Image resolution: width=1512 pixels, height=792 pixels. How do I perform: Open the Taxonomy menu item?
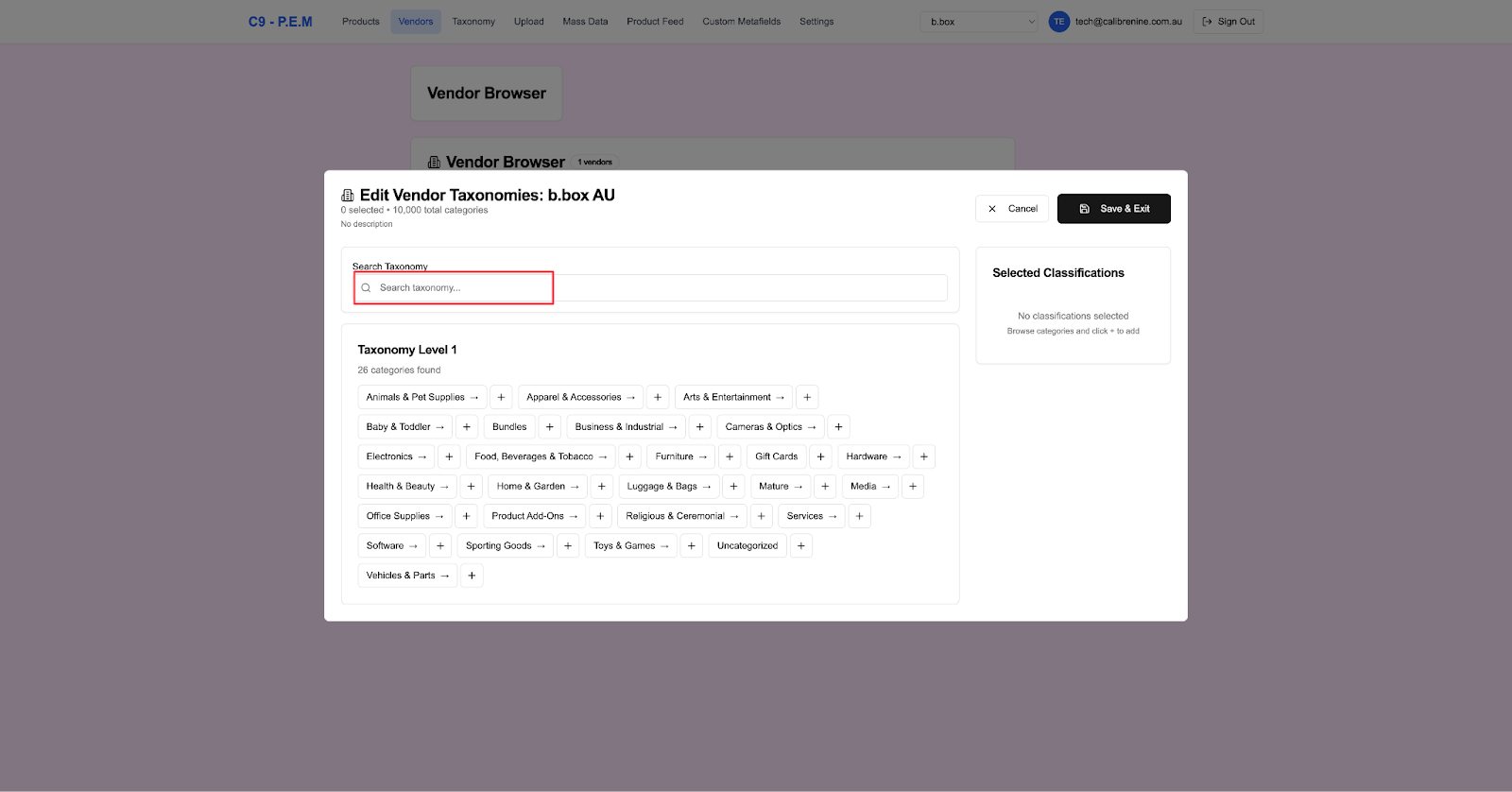[x=473, y=22]
